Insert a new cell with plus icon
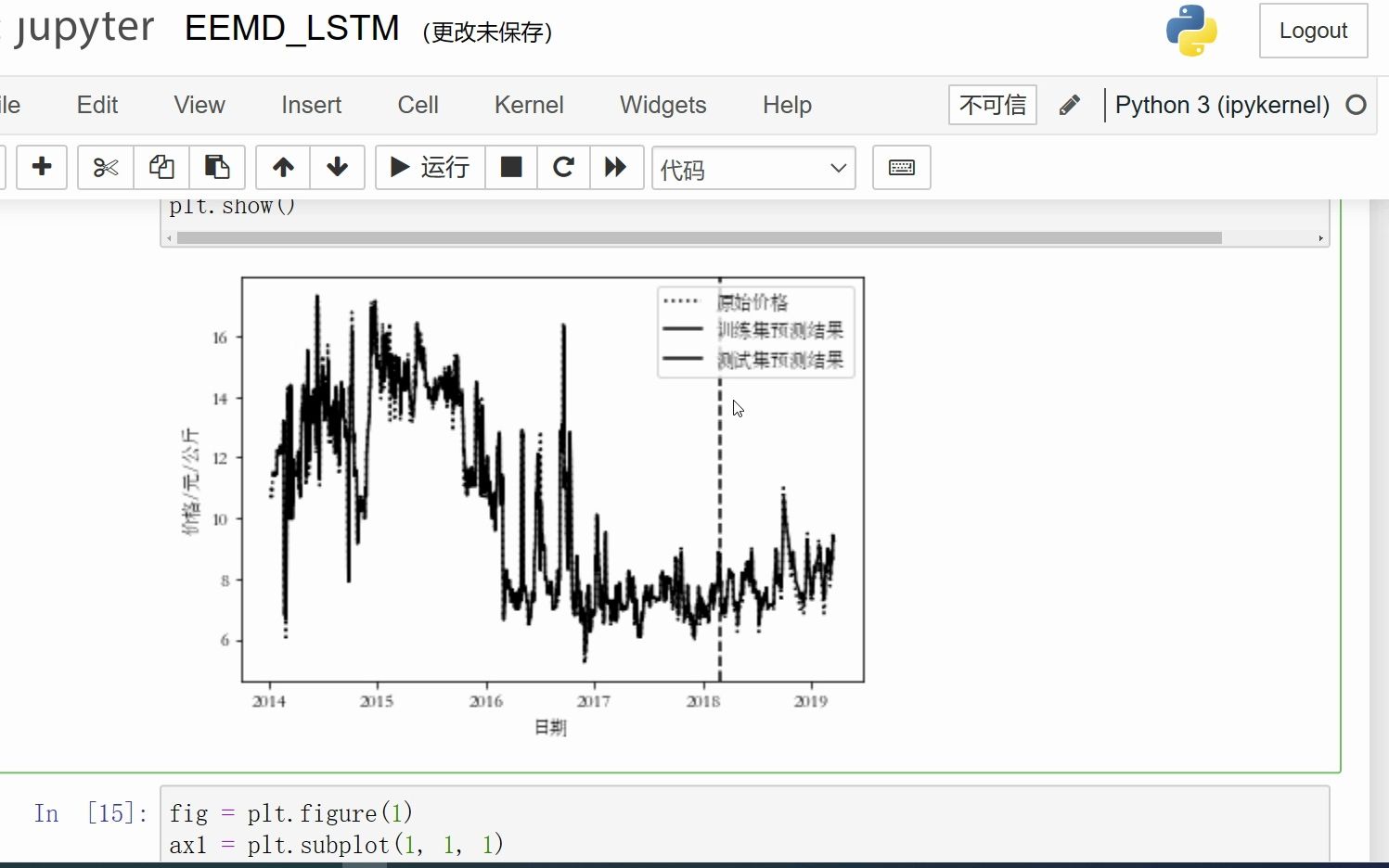 tap(42, 168)
